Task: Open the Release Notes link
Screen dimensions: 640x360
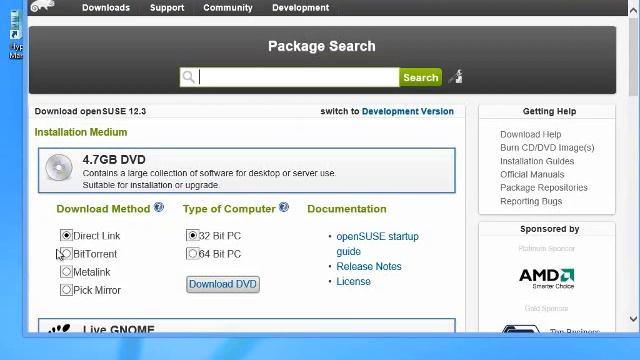Action: (x=369, y=266)
